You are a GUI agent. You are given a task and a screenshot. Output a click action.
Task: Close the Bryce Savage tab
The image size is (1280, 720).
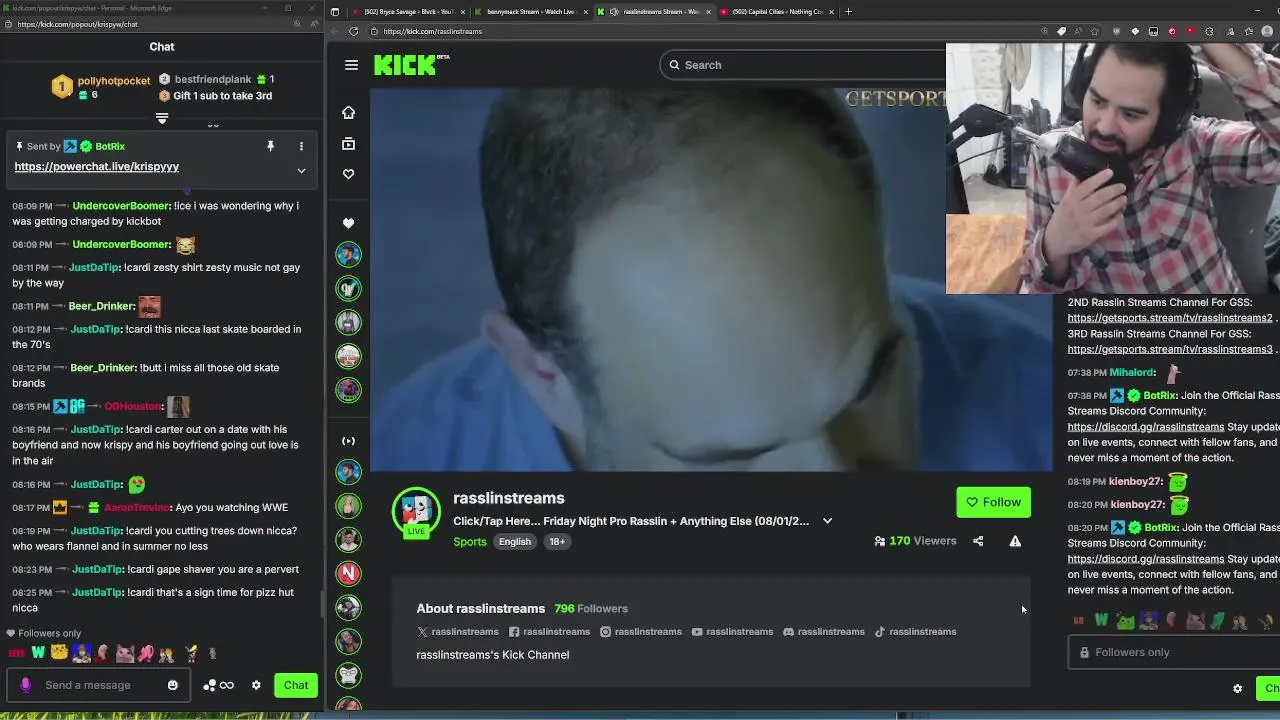(x=463, y=12)
